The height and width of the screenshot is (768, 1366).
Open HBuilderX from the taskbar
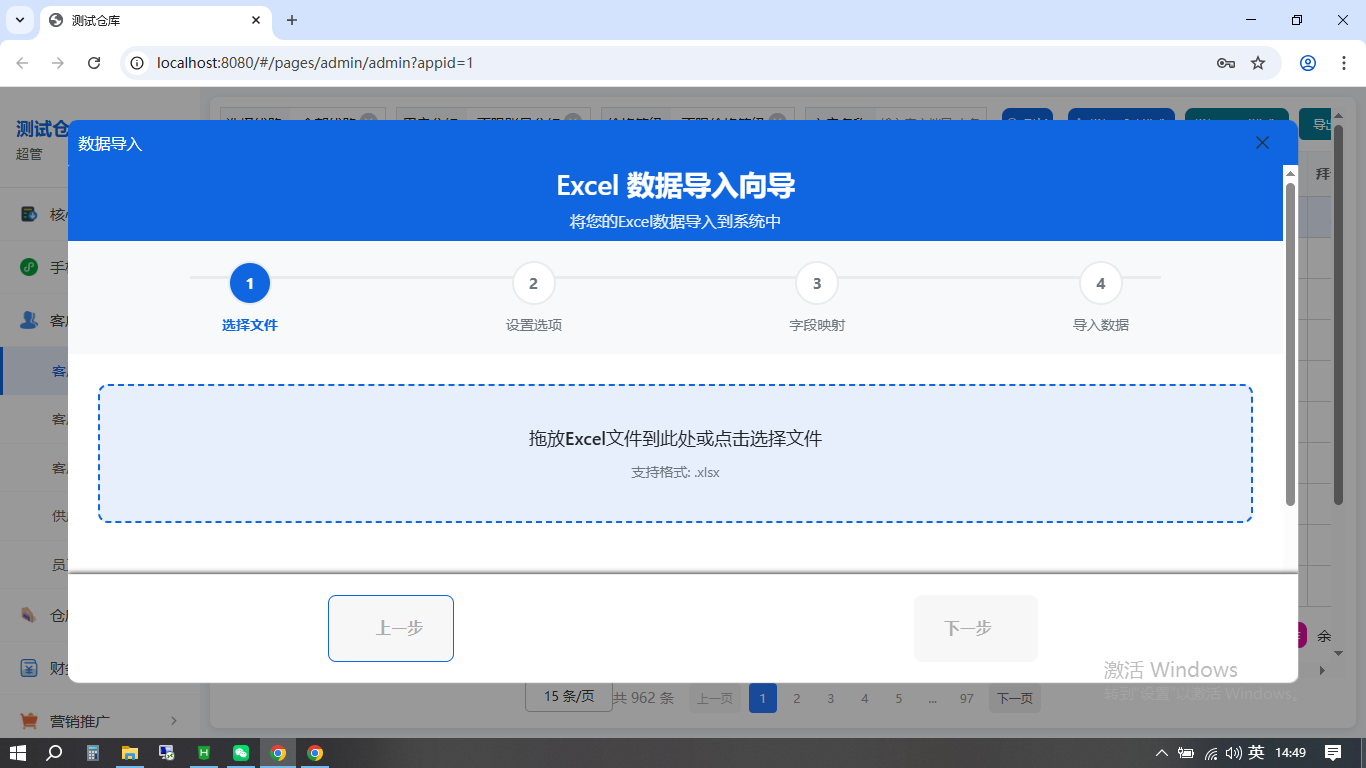(x=203, y=753)
